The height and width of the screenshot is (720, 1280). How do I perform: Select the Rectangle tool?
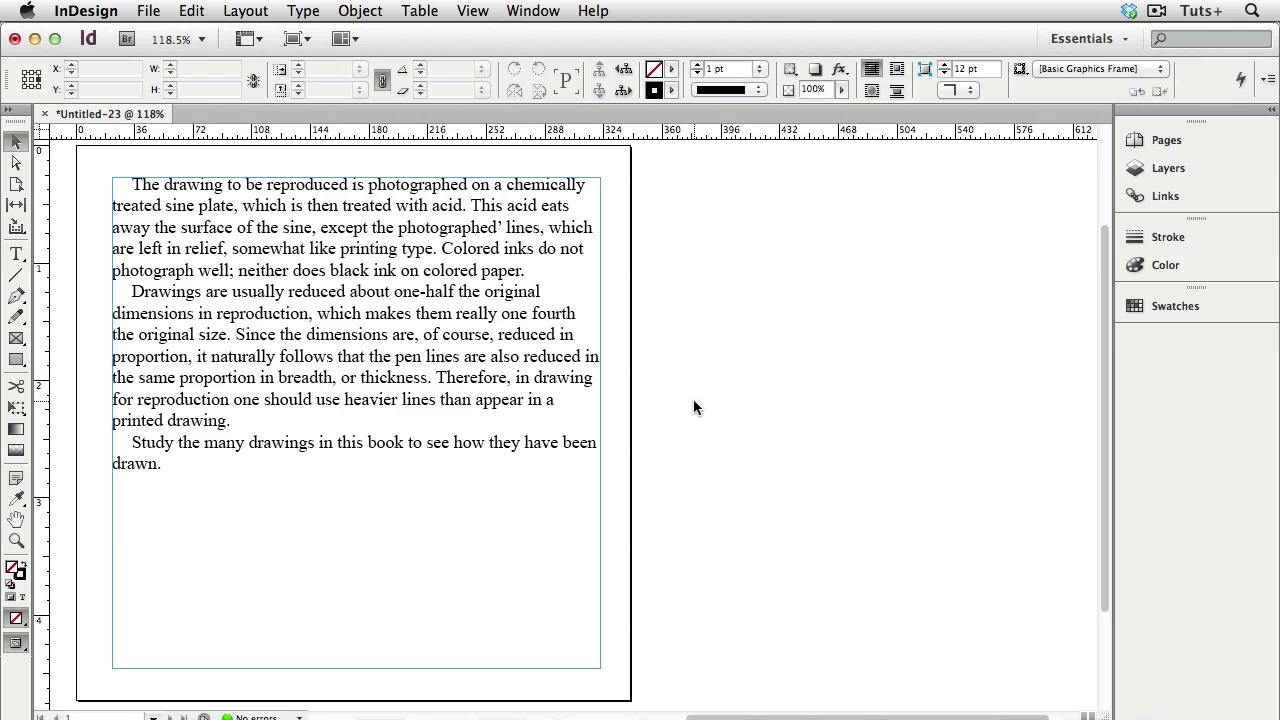(16, 359)
